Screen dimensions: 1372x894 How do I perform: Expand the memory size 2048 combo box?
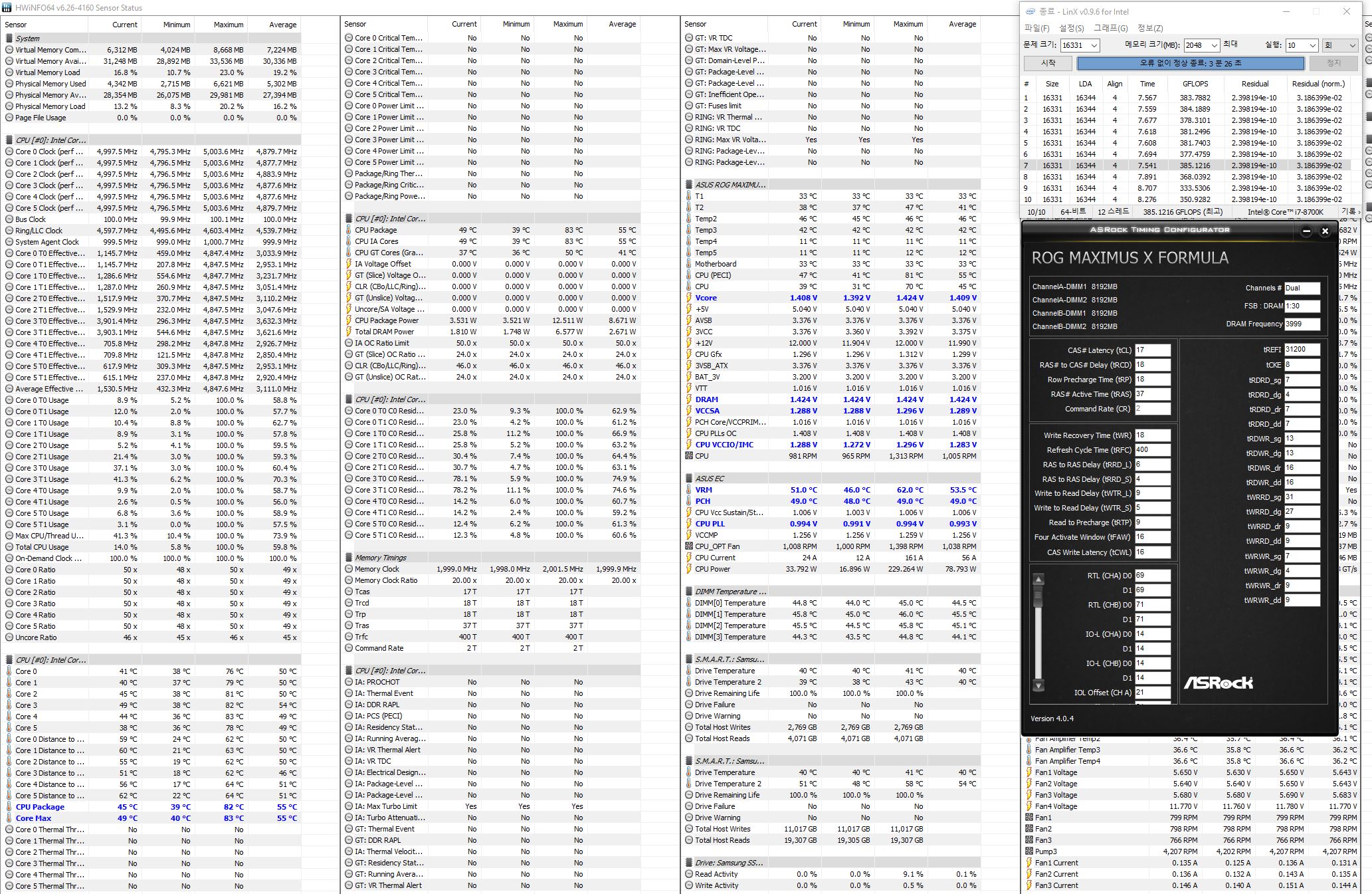[x=1214, y=45]
